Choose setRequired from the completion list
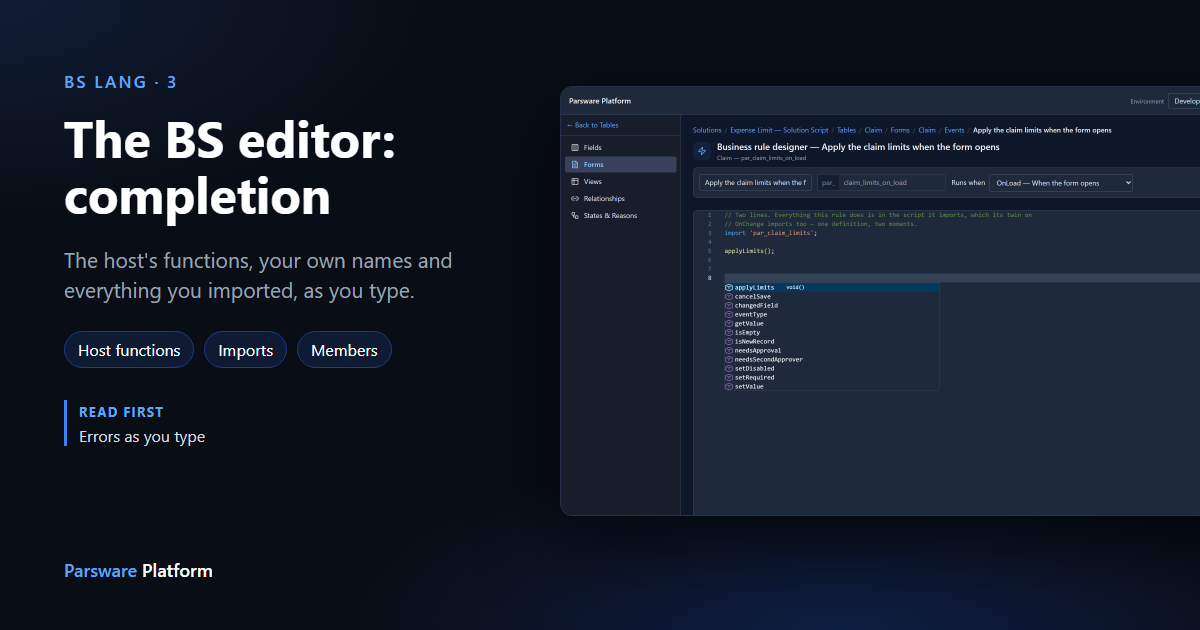The width and height of the screenshot is (1200, 630). (831, 378)
